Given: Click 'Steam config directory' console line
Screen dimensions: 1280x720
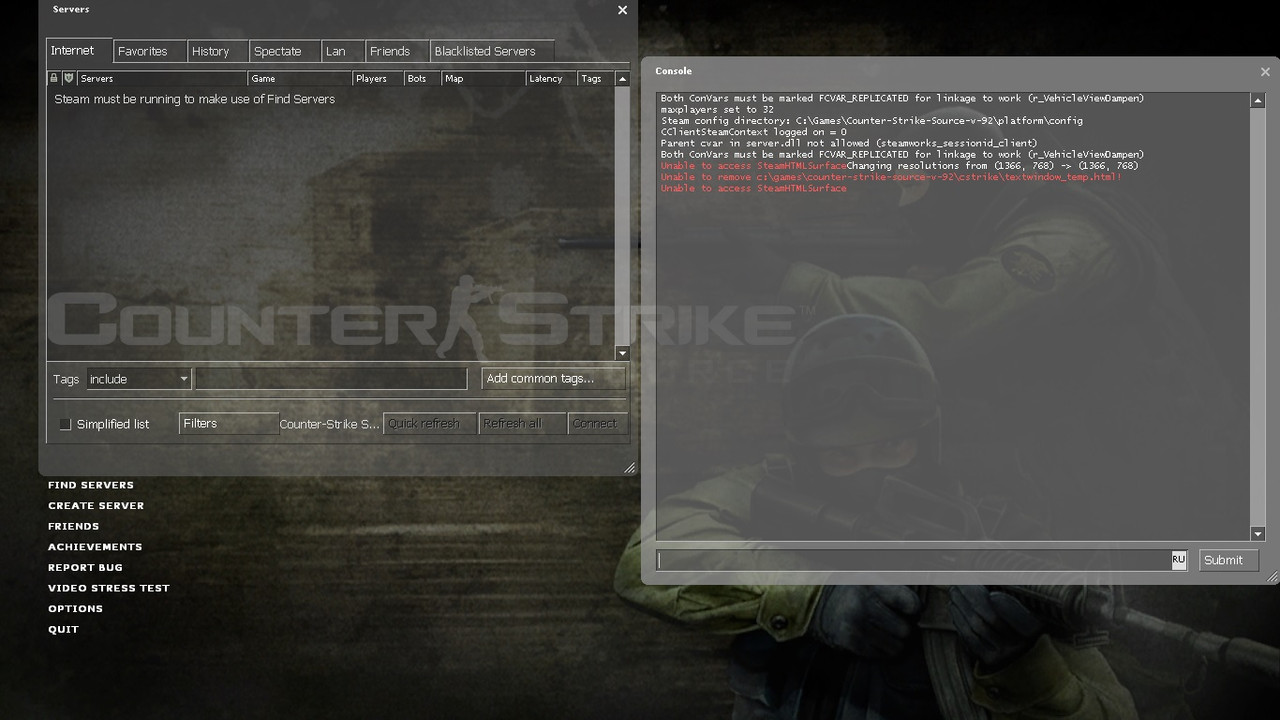Looking at the screenshot, I should [872, 121].
